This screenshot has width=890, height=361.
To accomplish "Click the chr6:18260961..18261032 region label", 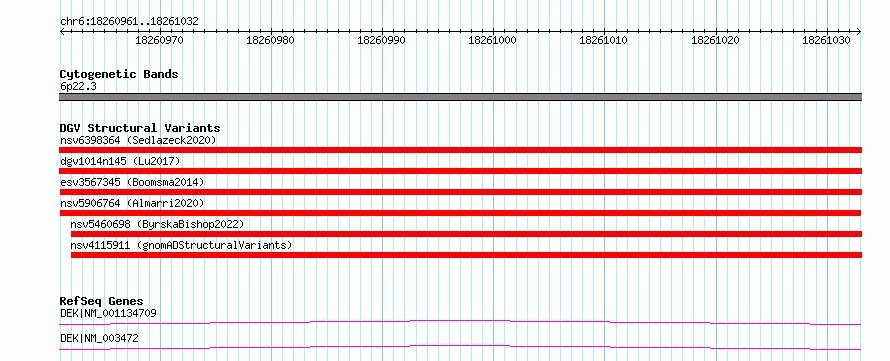I will (x=129, y=21).
